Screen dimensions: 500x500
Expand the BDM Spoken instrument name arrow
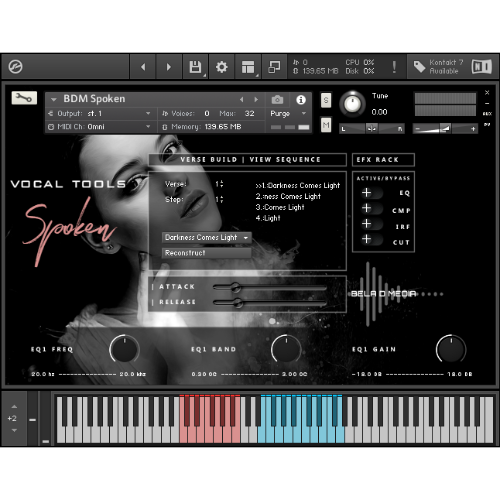[x=54, y=100]
